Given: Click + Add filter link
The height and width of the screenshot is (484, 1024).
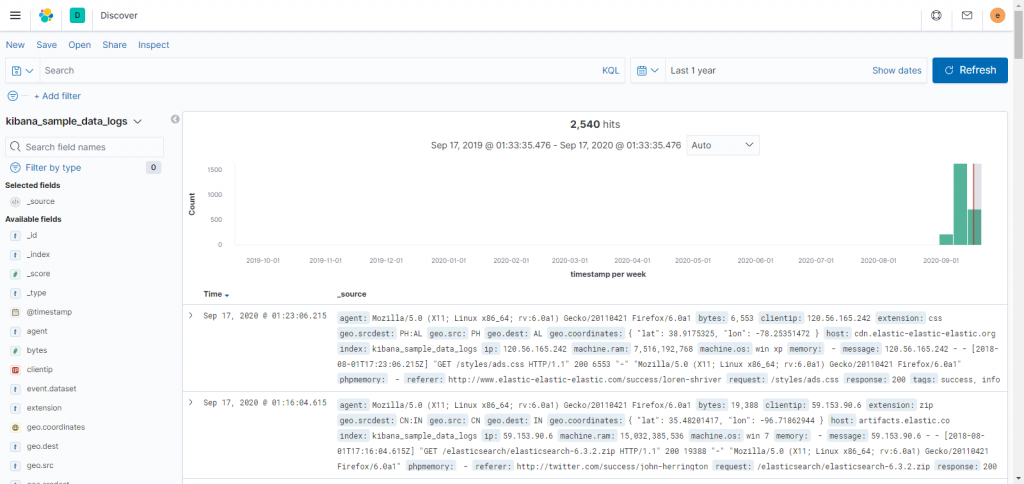Looking at the screenshot, I should [x=57, y=96].
